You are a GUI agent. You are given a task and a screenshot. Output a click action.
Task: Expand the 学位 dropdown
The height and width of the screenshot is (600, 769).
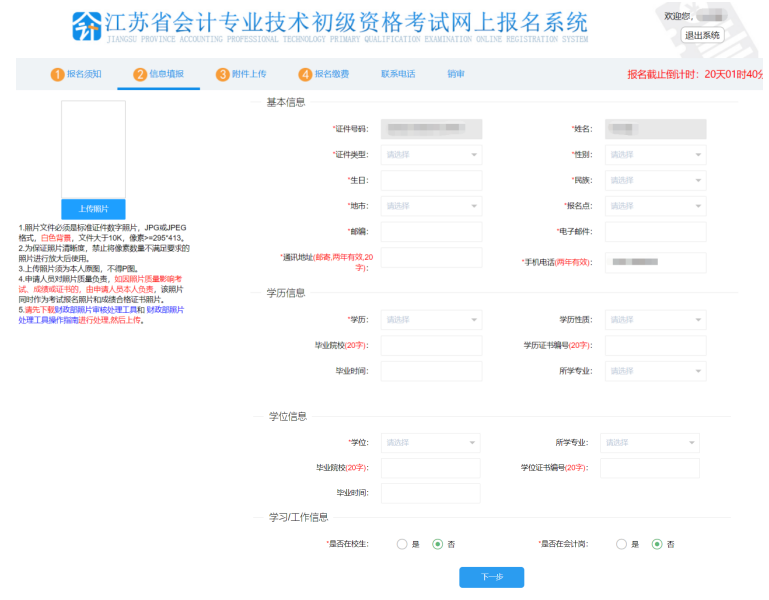430,443
